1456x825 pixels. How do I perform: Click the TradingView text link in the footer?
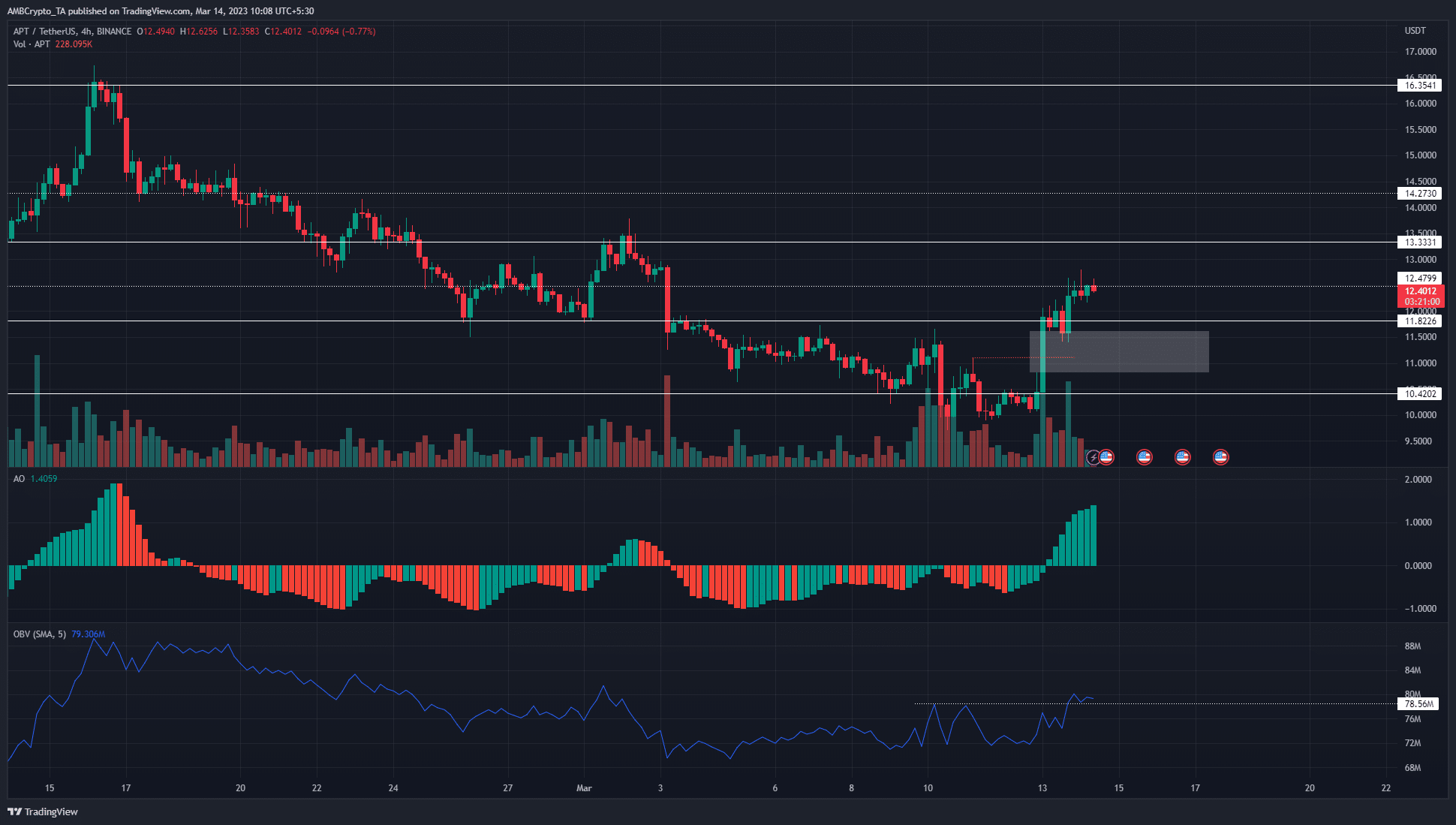click(53, 811)
